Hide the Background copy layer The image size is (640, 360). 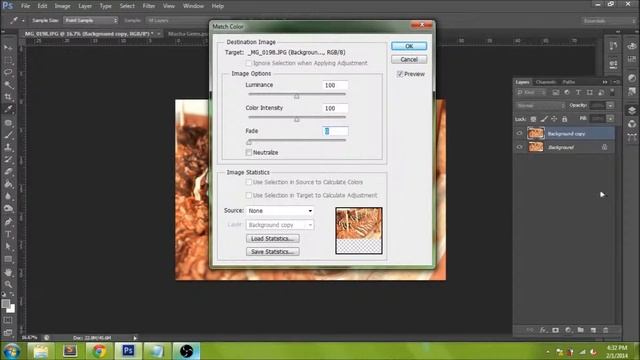pyautogui.click(x=520, y=133)
